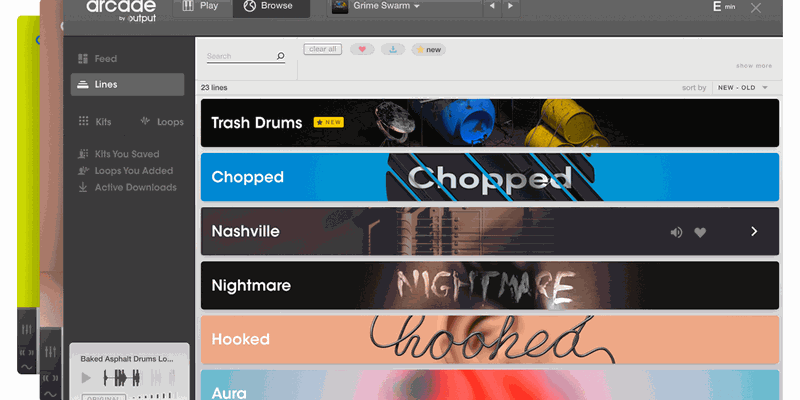800x400 pixels.
Task: Switch to the Browse tab
Action: coord(269,6)
